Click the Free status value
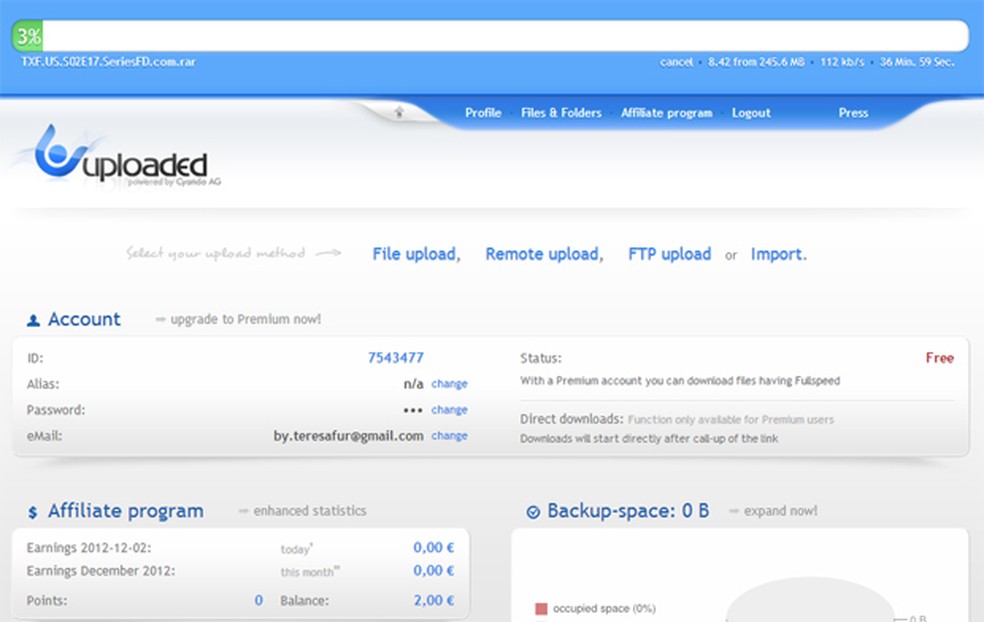984x622 pixels. [939, 358]
